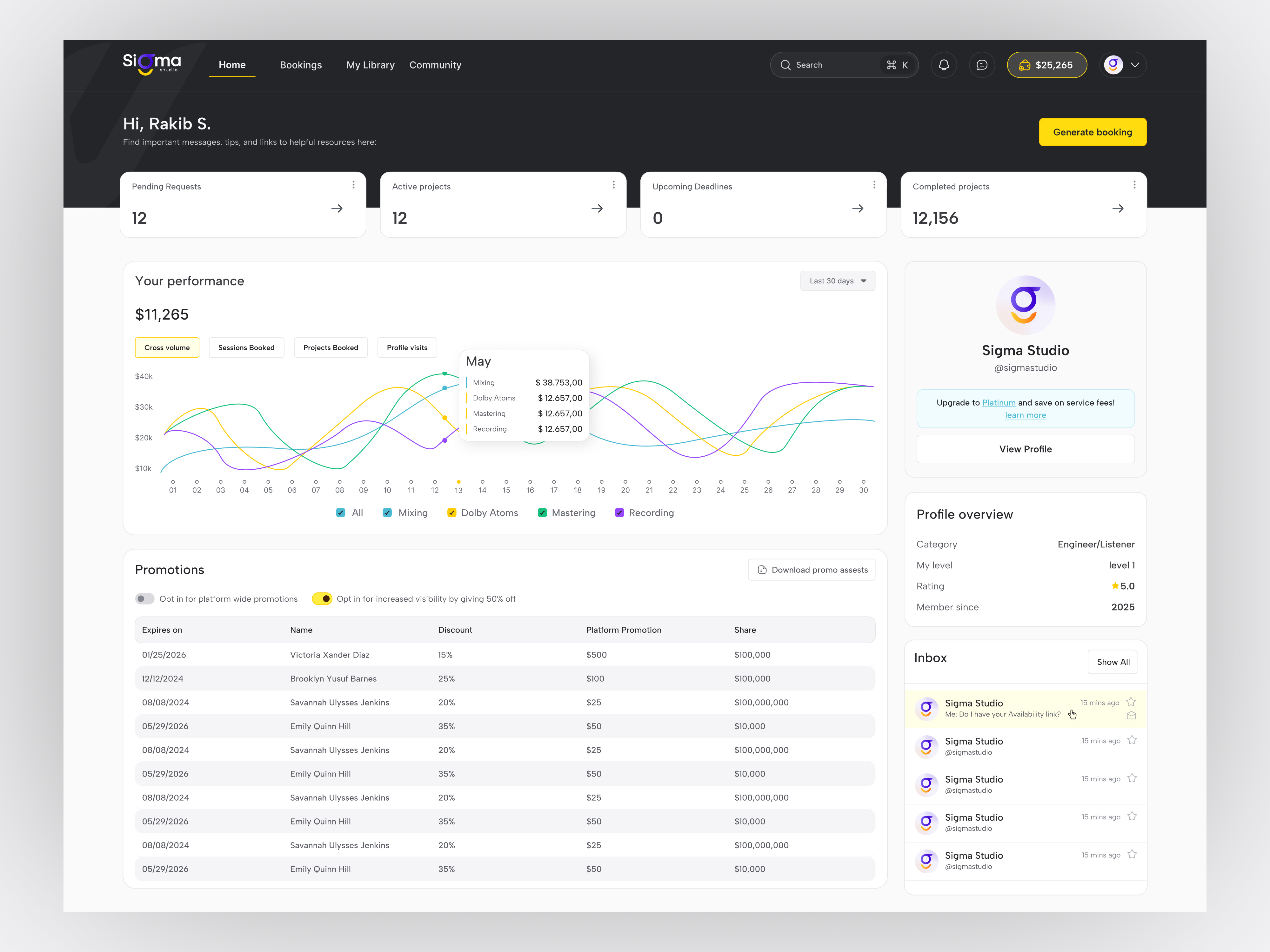
Task: Disable increased visibility 50% off toggle
Action: click(322, 598)
